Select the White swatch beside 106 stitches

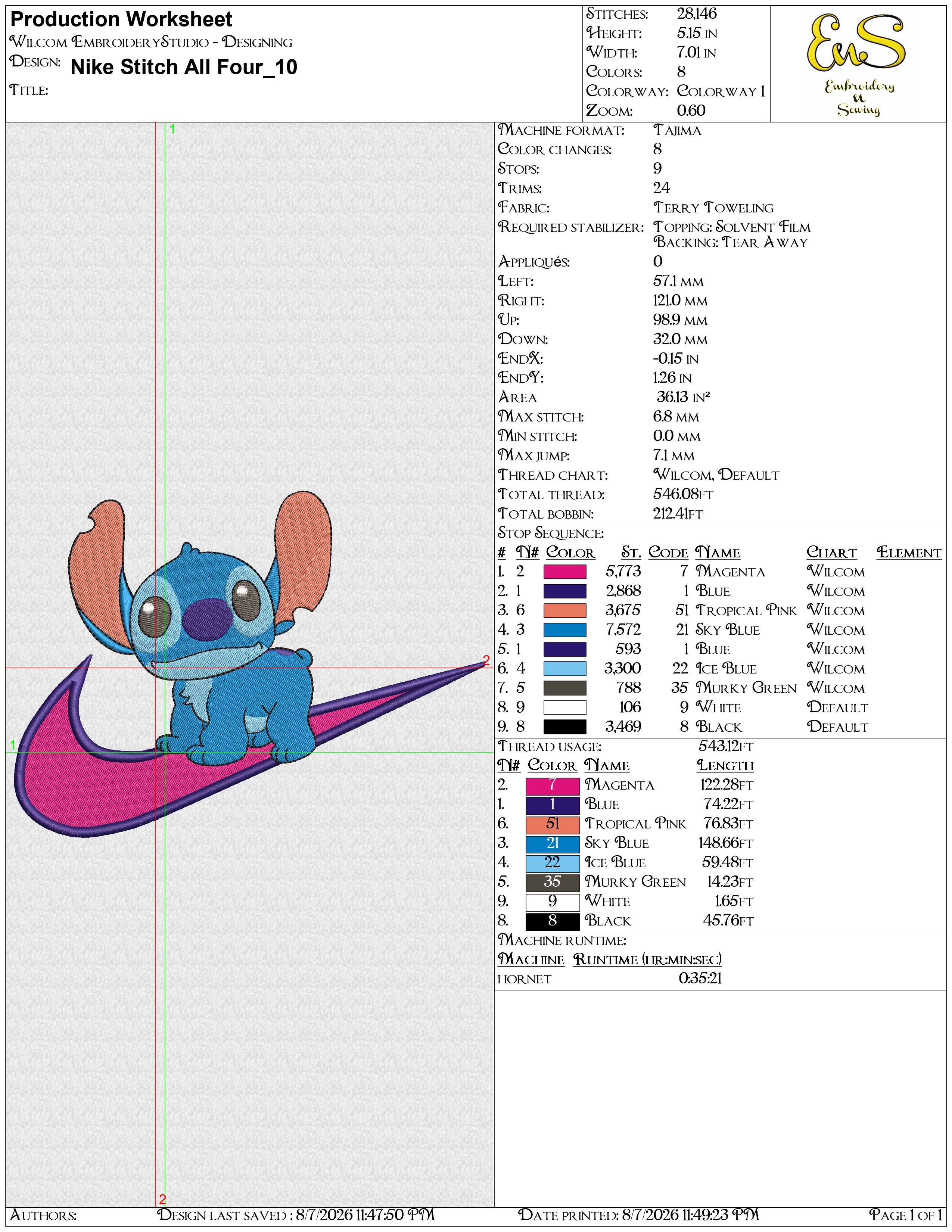click(x=564, y=707)
